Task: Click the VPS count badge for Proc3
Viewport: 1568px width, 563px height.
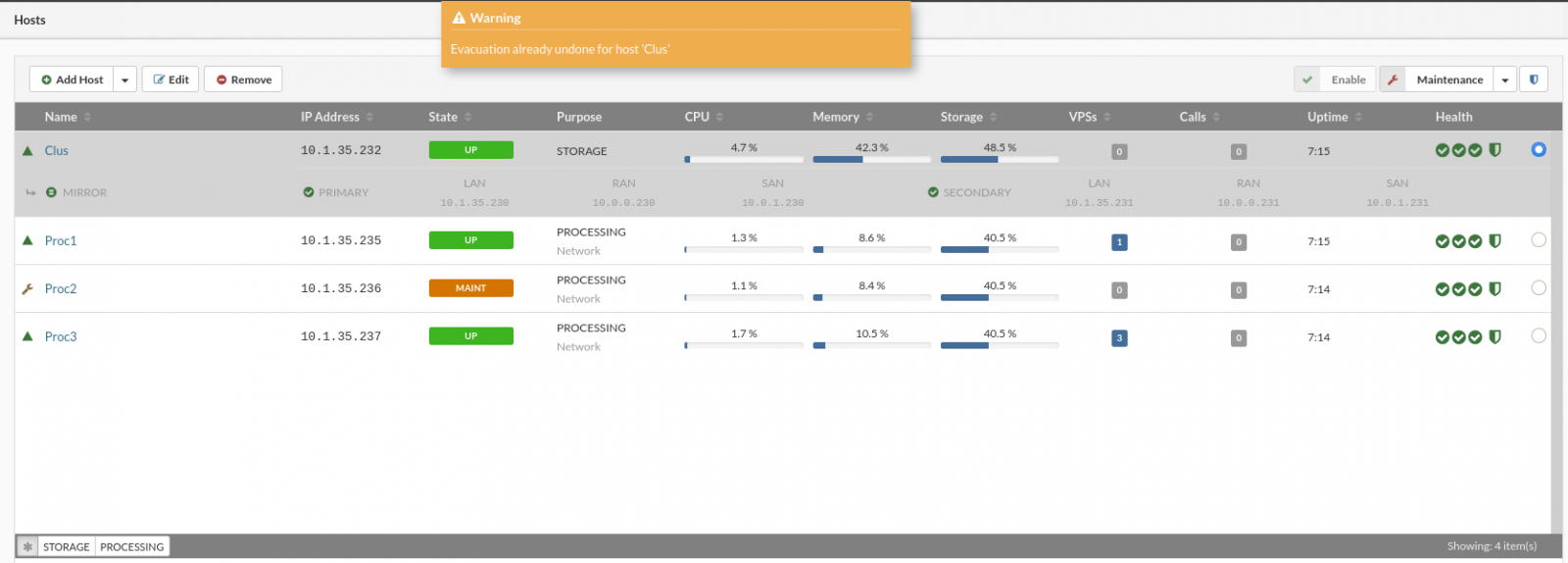Action: pos(1119,338)
